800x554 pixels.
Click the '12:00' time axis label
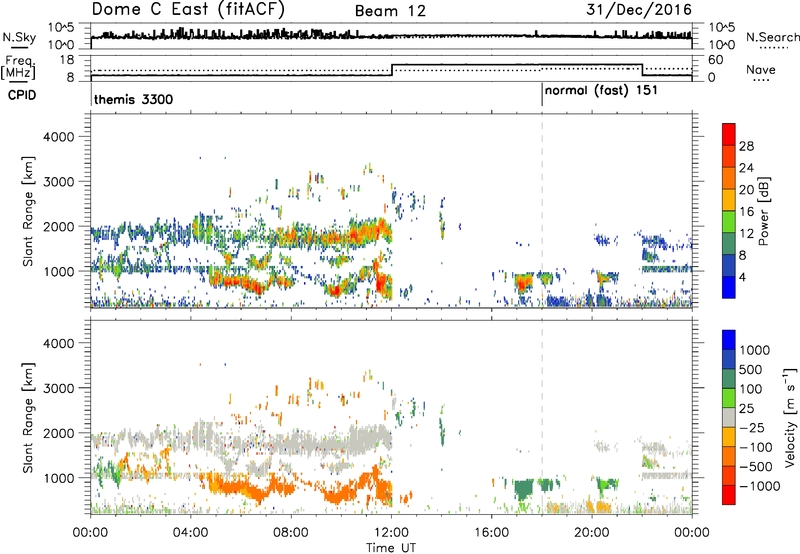click(391, 533)
